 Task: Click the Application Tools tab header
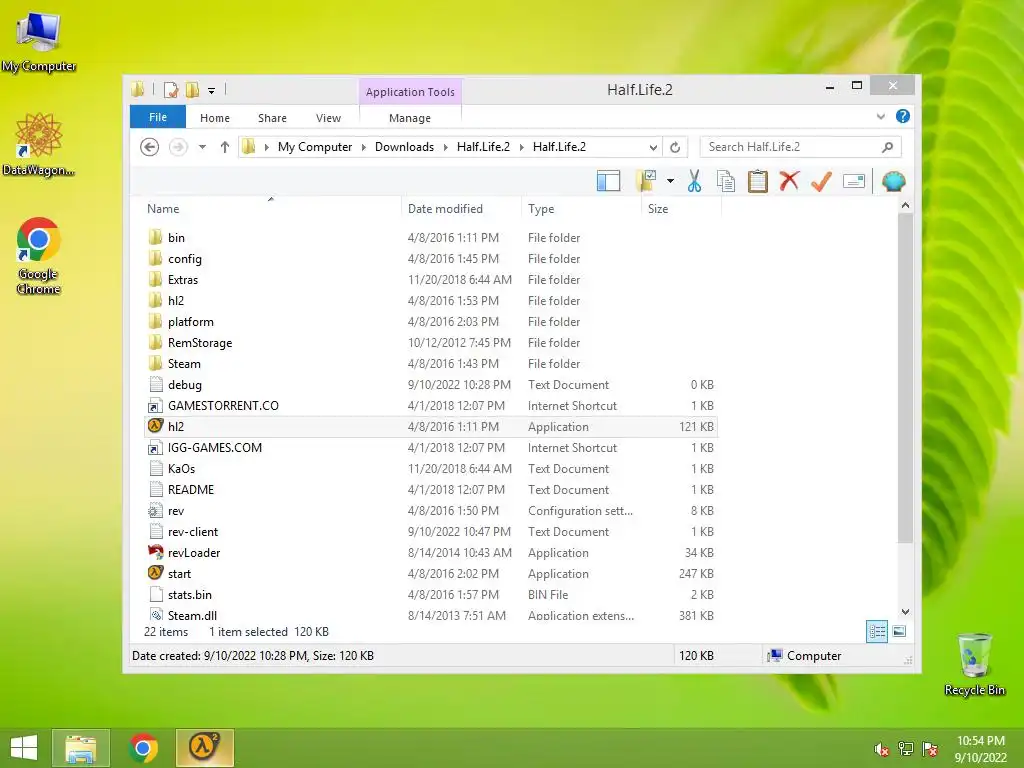coord(410,92)
